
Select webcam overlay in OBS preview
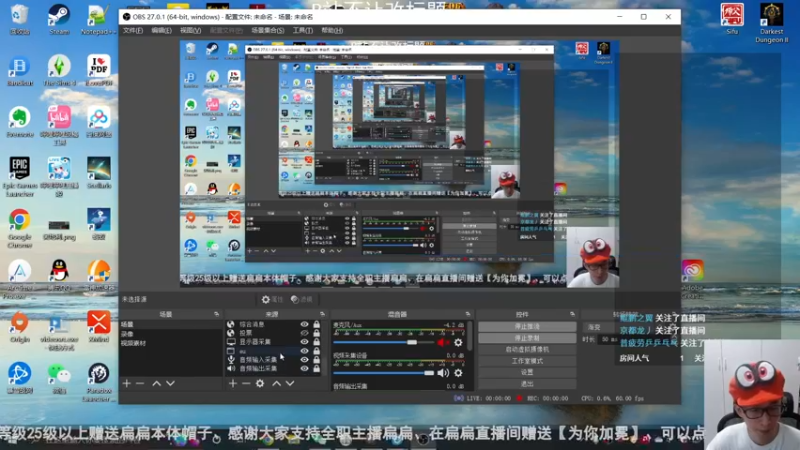tap(593, 257)
